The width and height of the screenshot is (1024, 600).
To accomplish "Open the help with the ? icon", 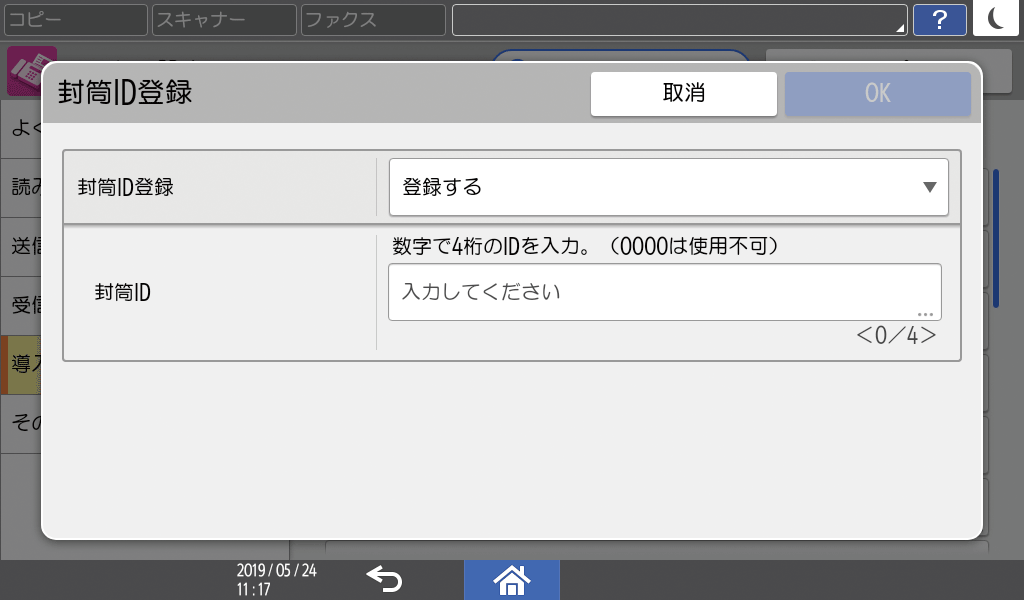I will point(940,20).
